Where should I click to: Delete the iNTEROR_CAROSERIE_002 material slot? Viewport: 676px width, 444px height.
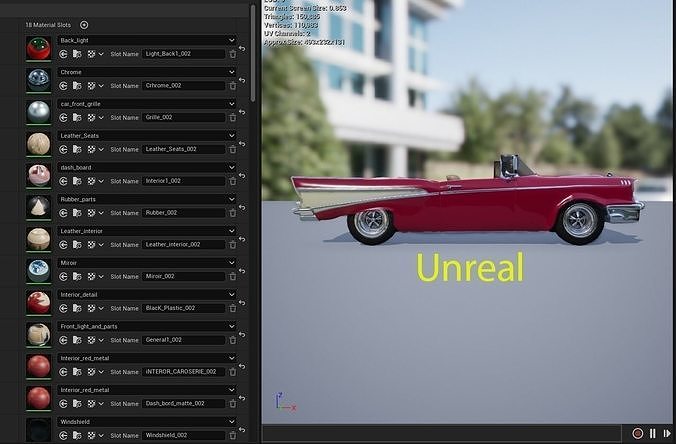tap(233, 372)
